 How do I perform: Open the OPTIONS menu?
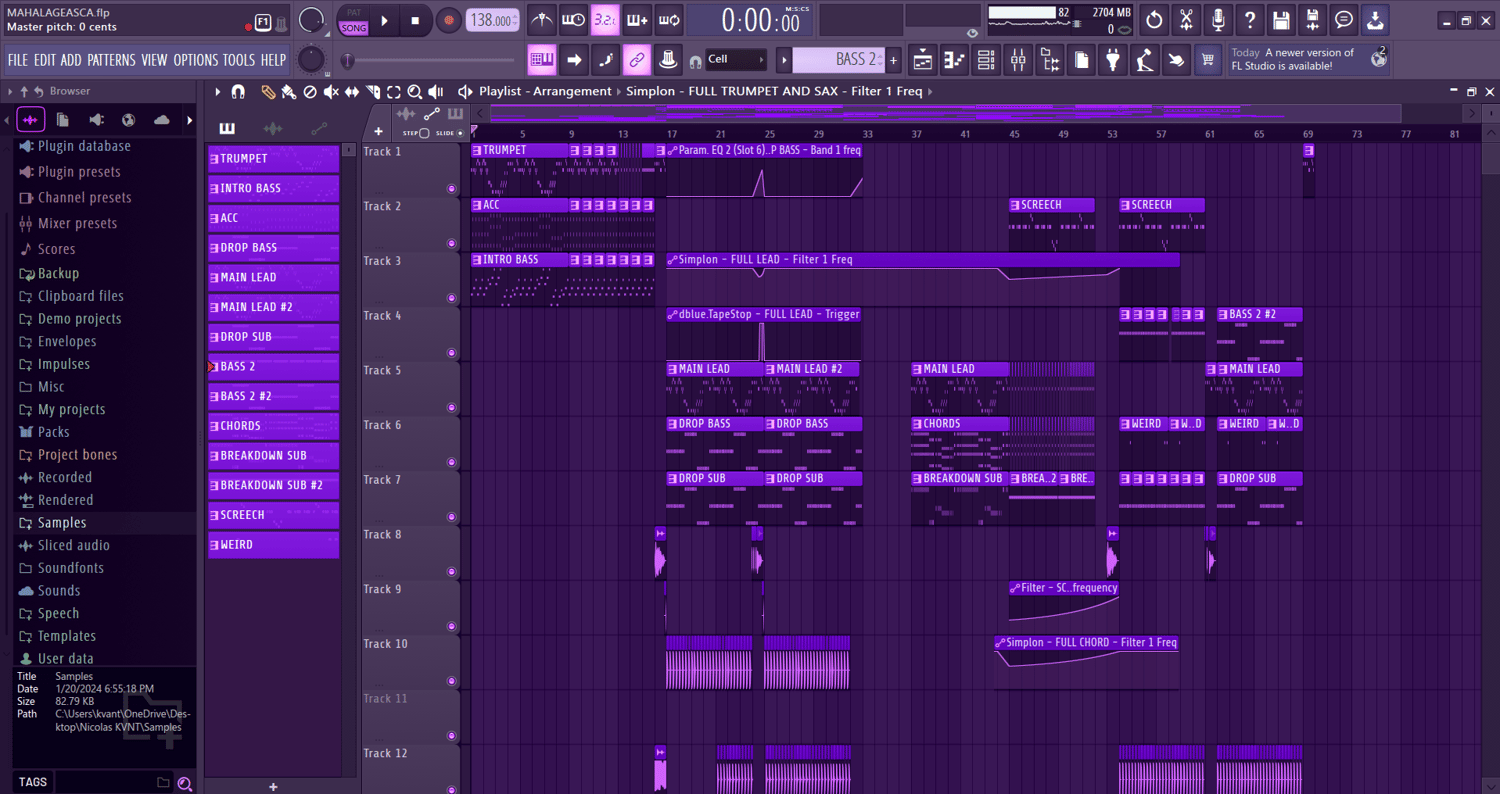196,60
